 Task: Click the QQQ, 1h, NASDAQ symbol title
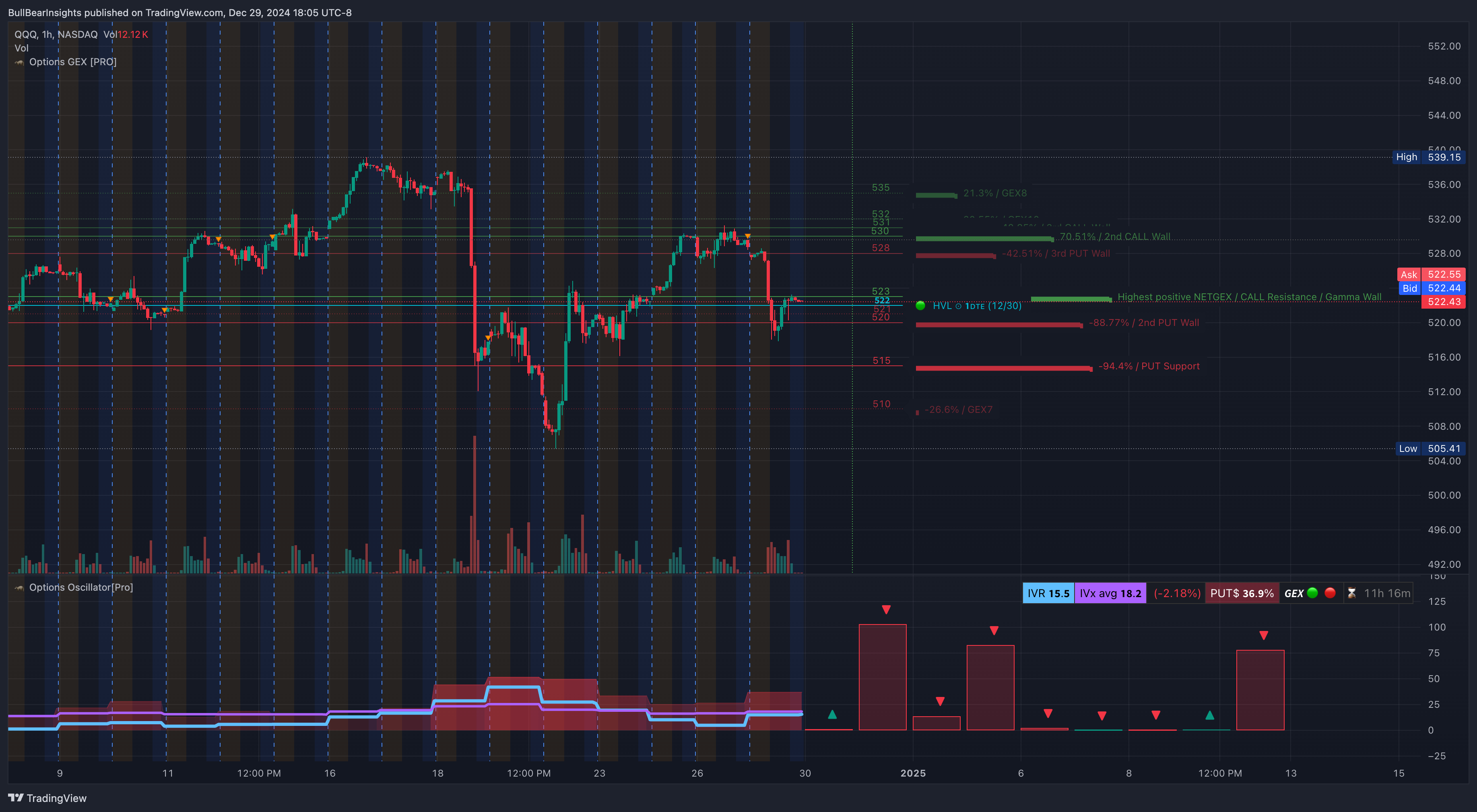tap(56, 35)
